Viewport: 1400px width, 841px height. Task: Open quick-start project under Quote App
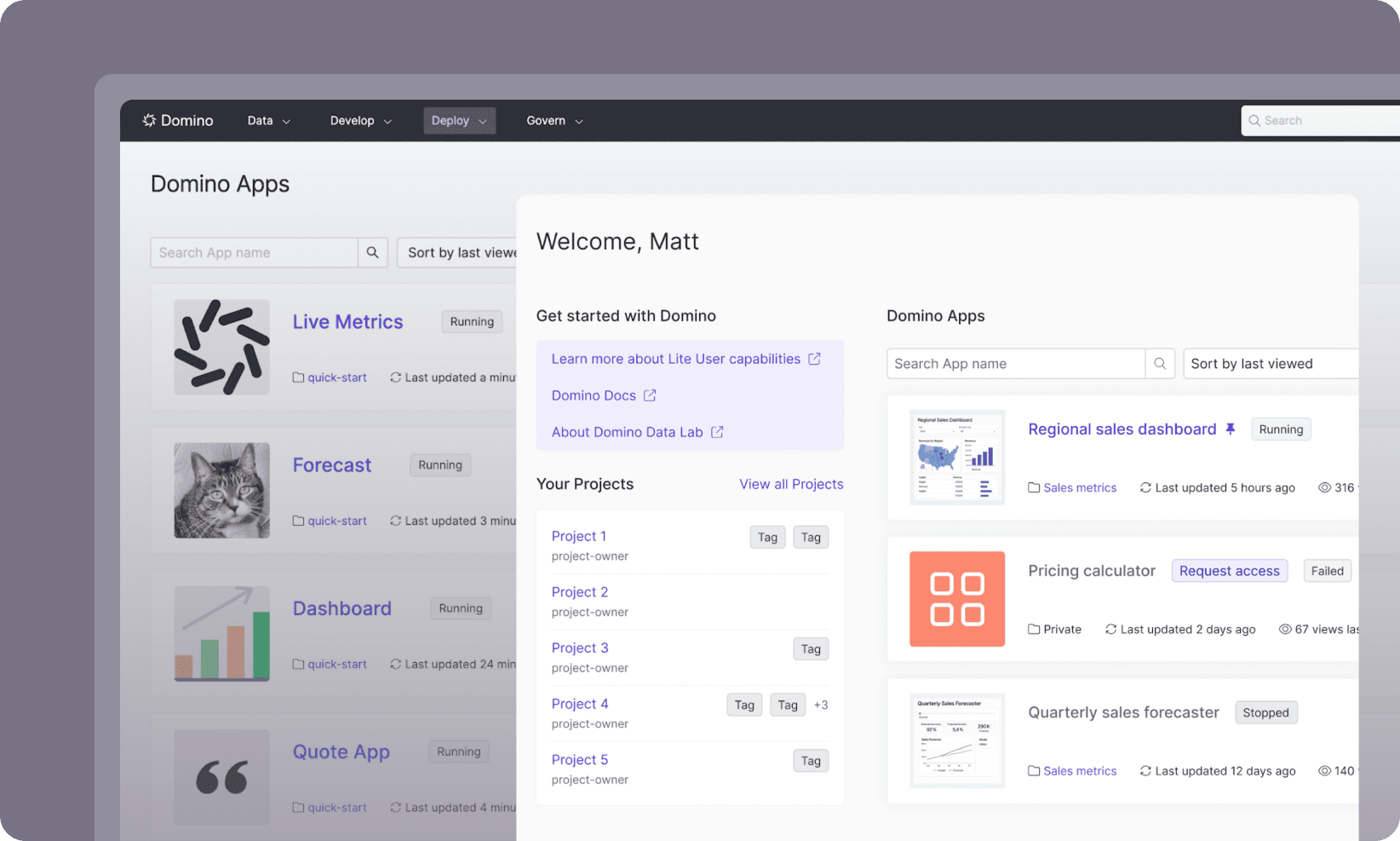coord(336,807)
